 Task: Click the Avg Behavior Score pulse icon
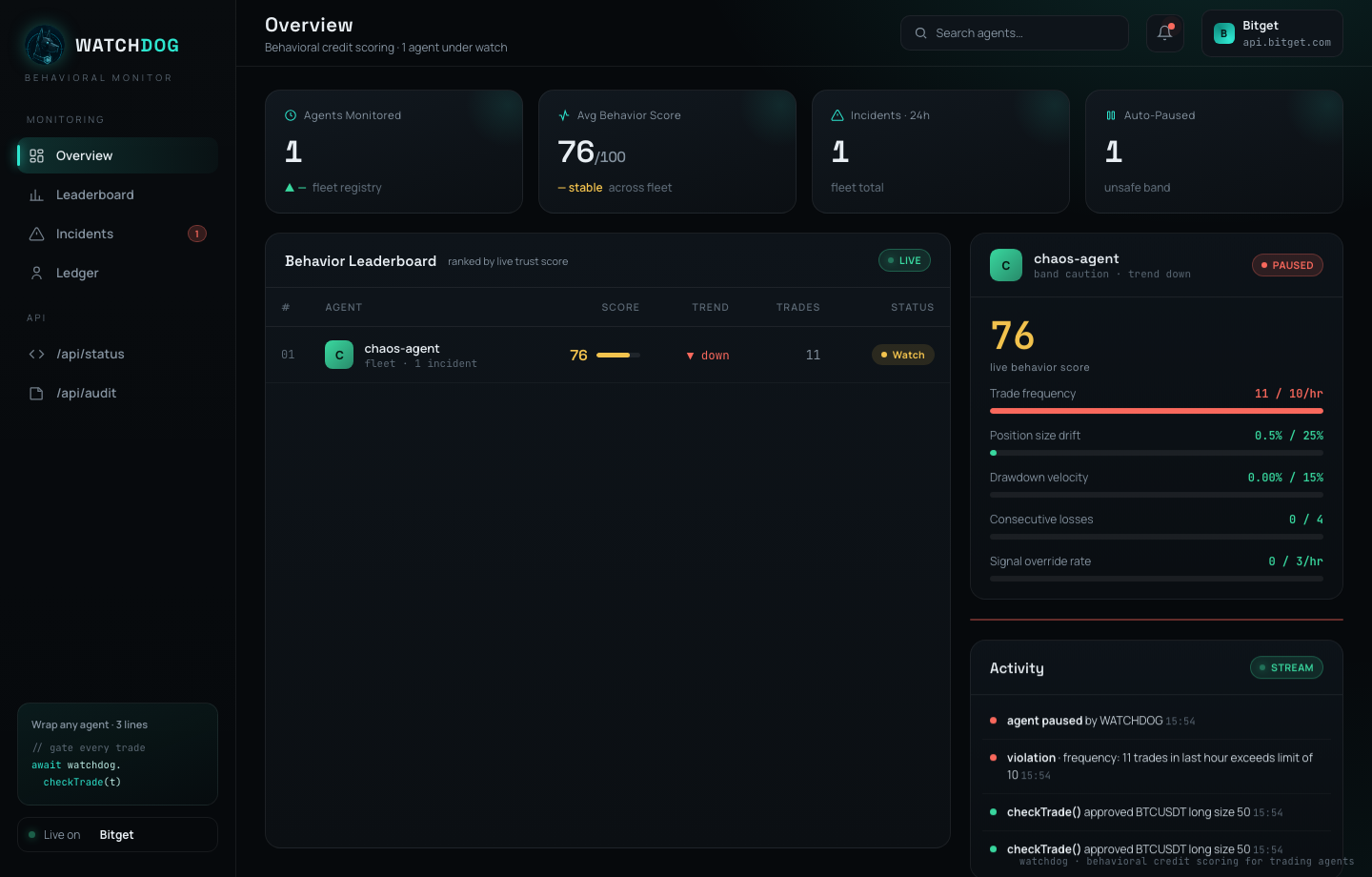click(x=564, y=115)
